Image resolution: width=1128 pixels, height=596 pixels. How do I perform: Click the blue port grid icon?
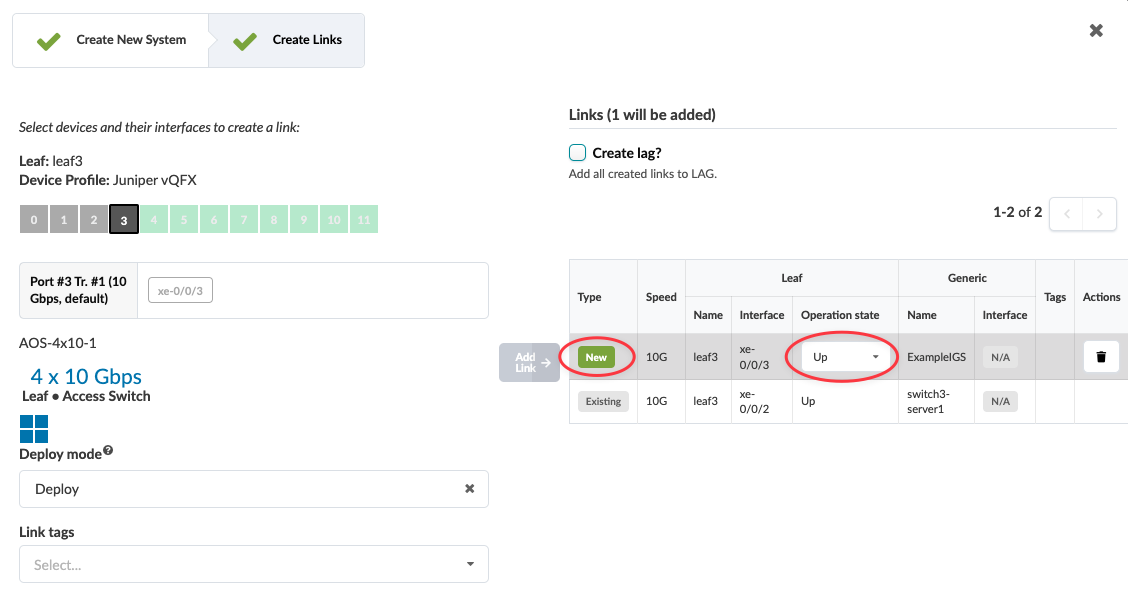click(x=34, y=429)
